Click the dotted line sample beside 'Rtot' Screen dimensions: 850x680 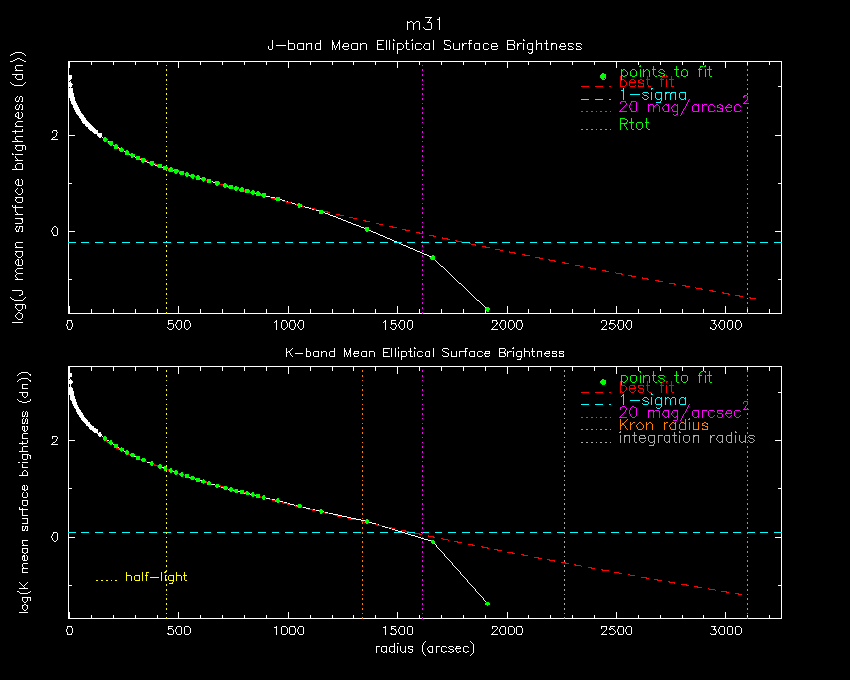[593, 125]
